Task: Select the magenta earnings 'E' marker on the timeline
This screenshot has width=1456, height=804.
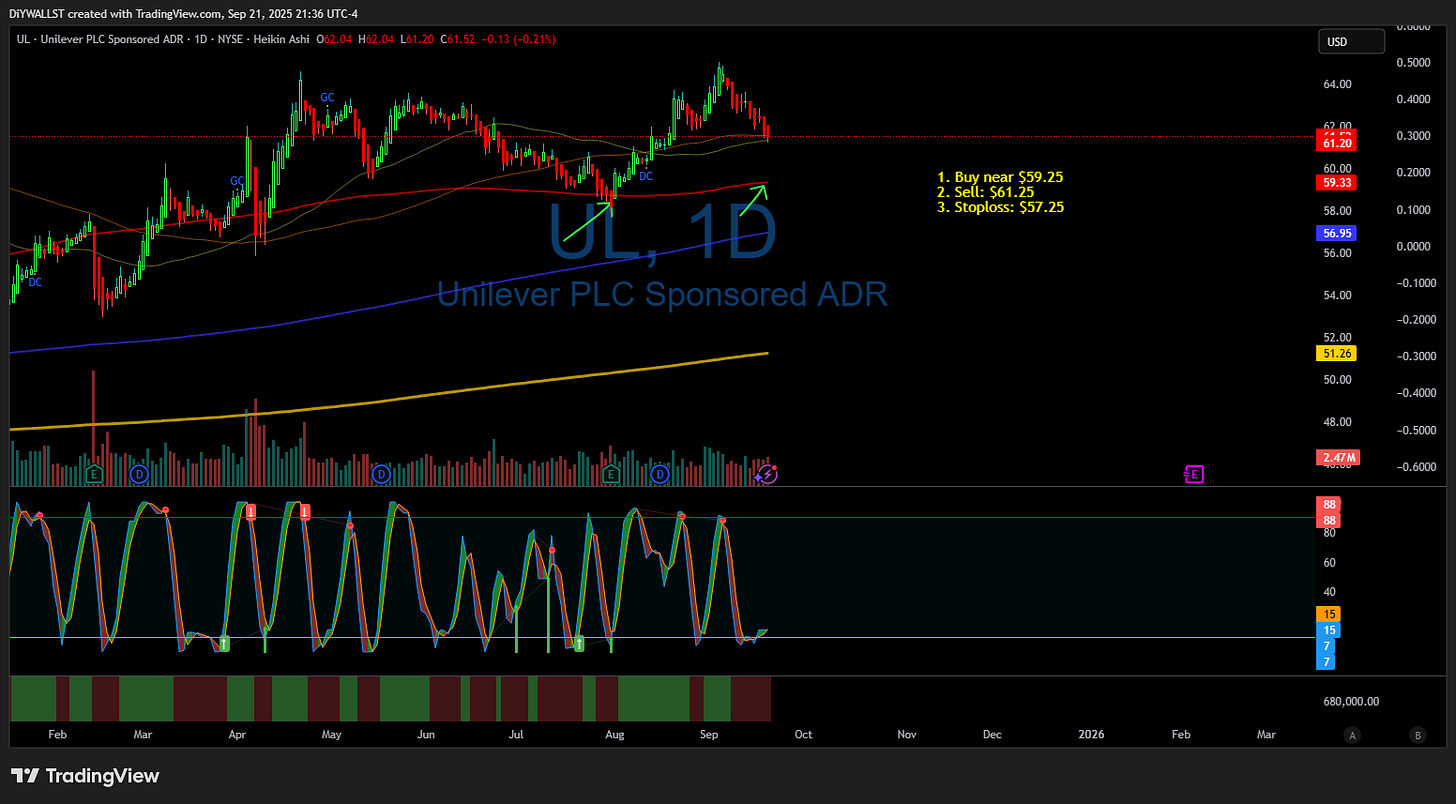Action: click(x=1194, y=474)
